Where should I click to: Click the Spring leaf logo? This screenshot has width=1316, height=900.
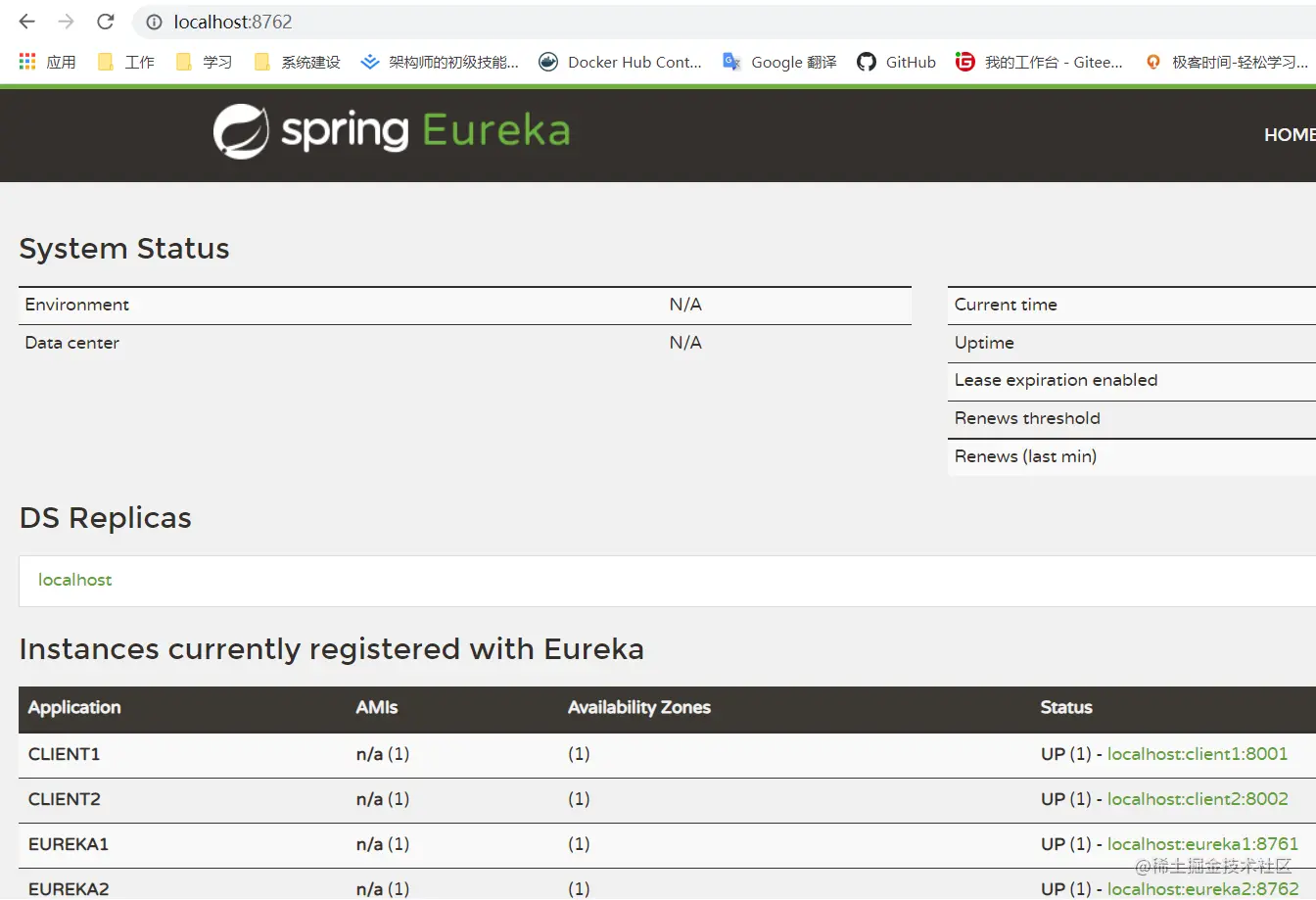(x=241, y=131)
